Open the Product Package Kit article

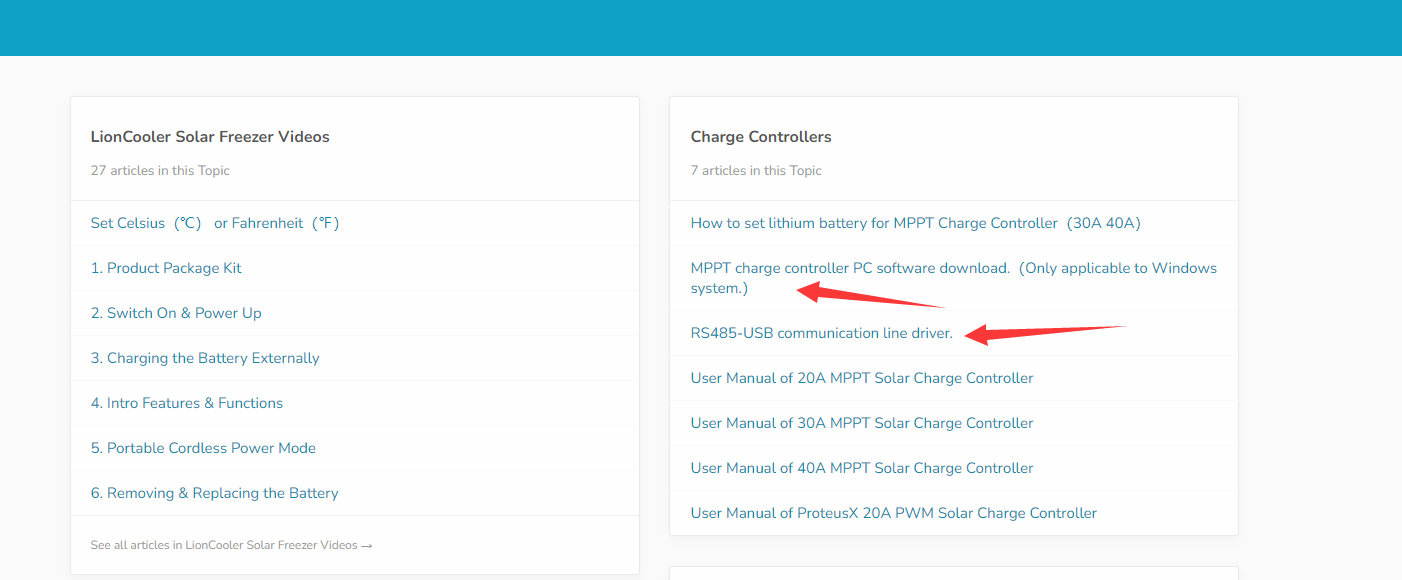pos(166,268)
